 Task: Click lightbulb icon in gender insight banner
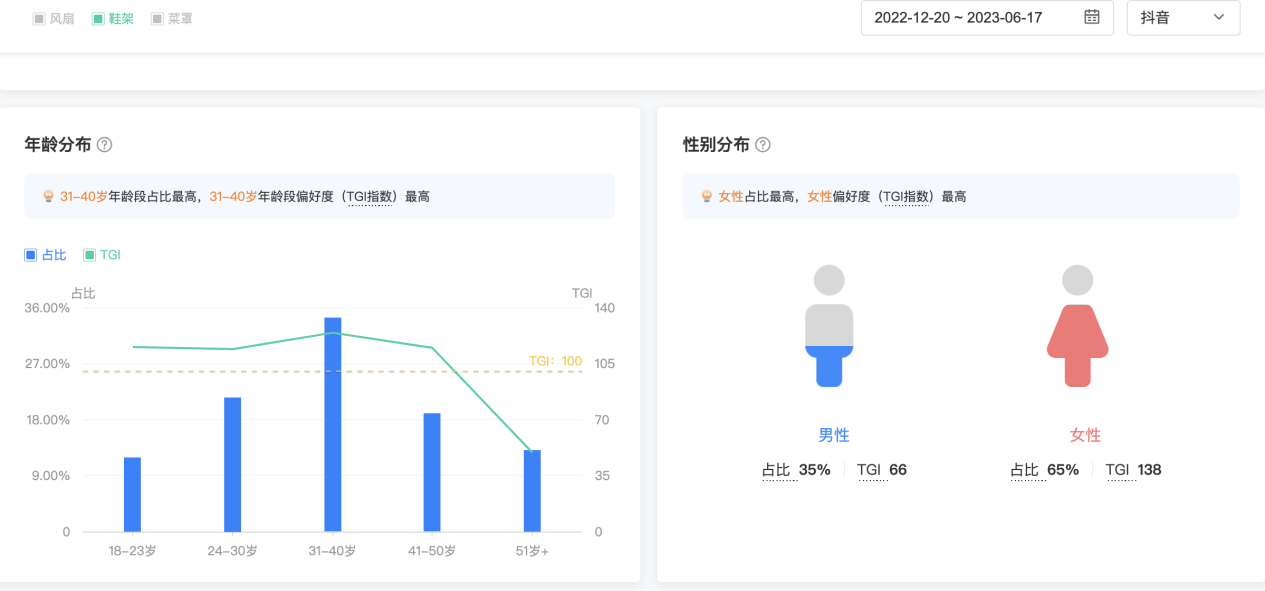[x=706, y=197]
